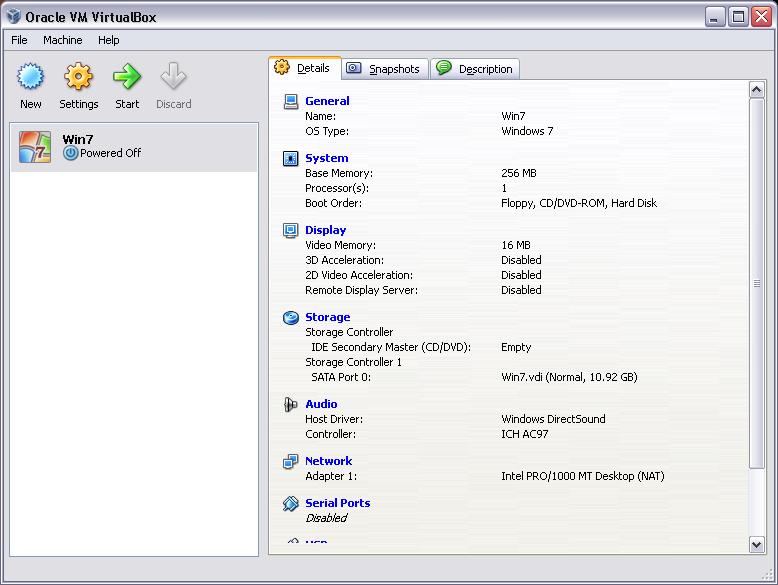
Task: Click the details scrollbar down arrow
Action: pyautogui.click(x=756, y=544)
